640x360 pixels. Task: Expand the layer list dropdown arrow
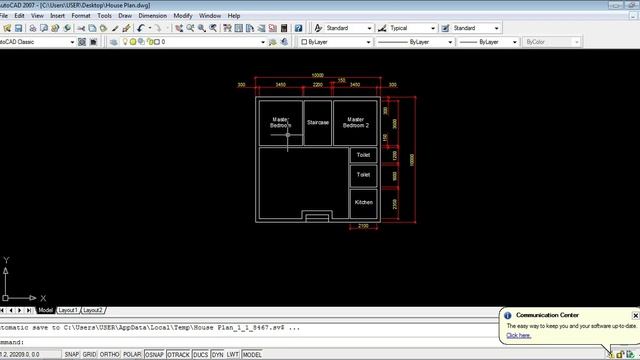(x=263, y=42)
